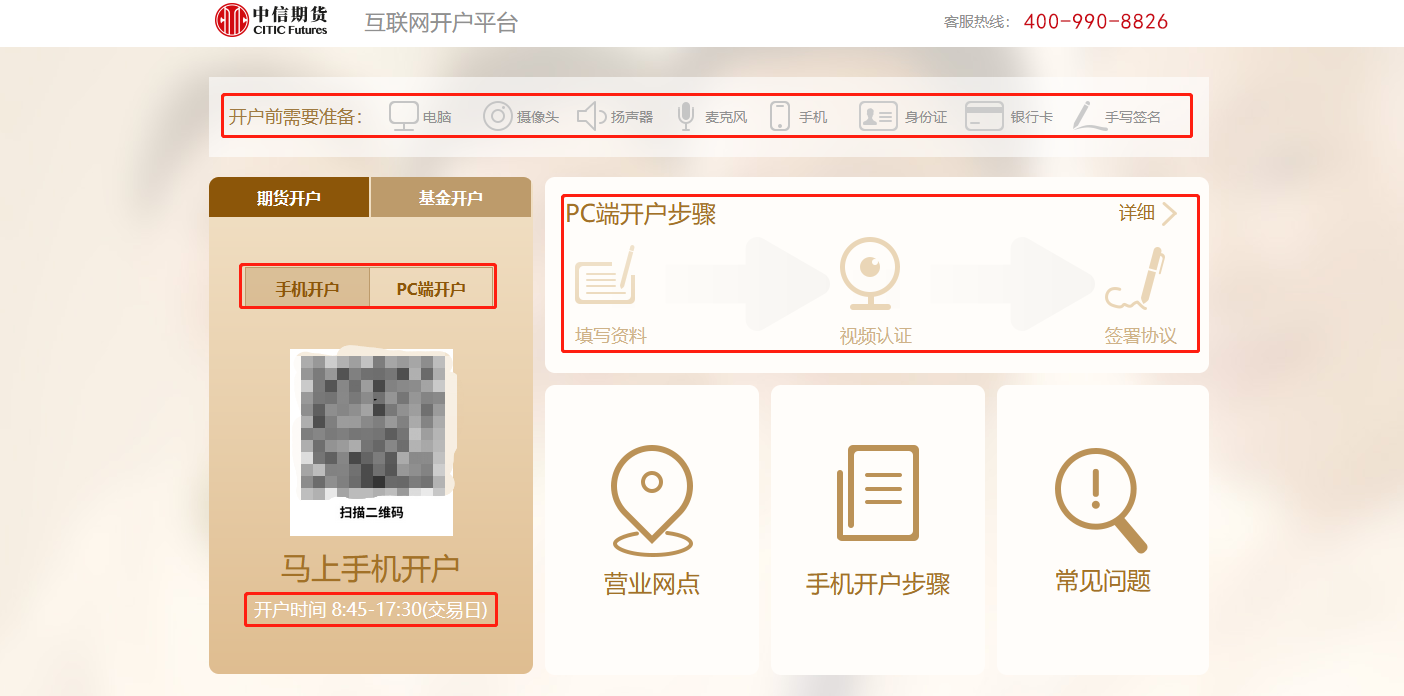Click the video verification webcam icon
Viewport: 1404px width, 696px height.
[869, 274]
